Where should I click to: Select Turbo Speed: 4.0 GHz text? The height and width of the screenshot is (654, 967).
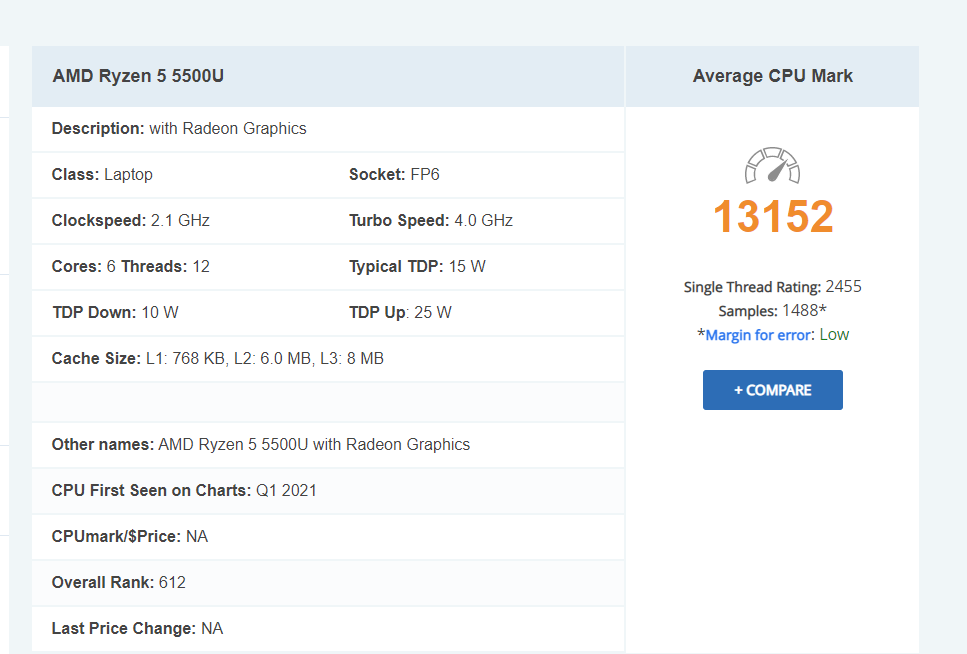point(430,220)
